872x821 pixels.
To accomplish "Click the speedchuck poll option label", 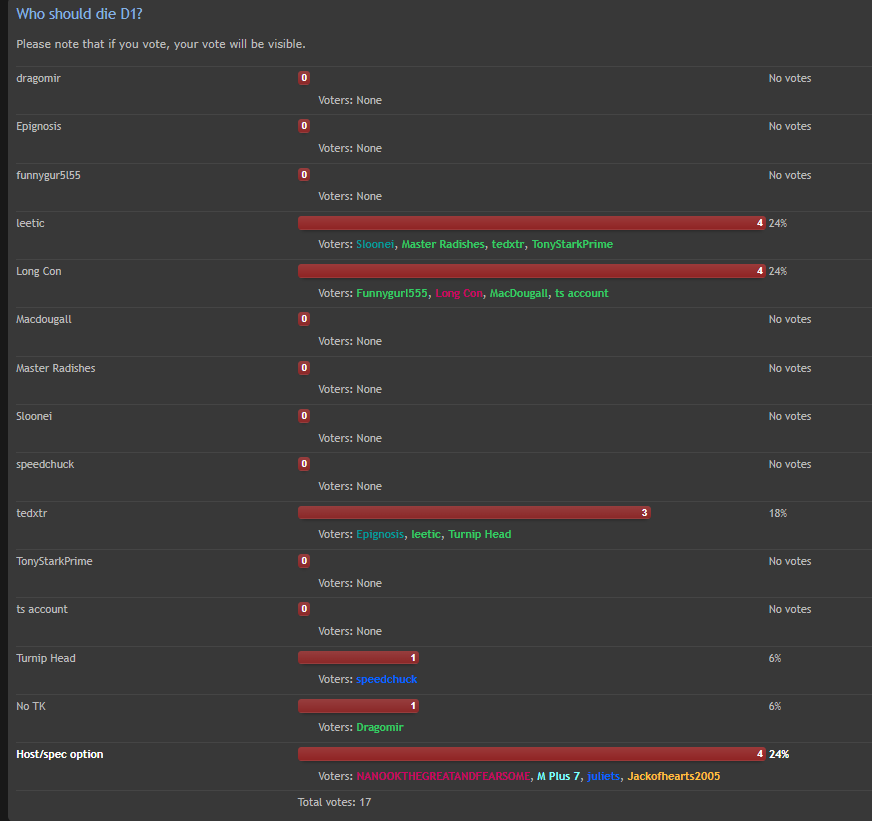I will [x=45, y=464].
